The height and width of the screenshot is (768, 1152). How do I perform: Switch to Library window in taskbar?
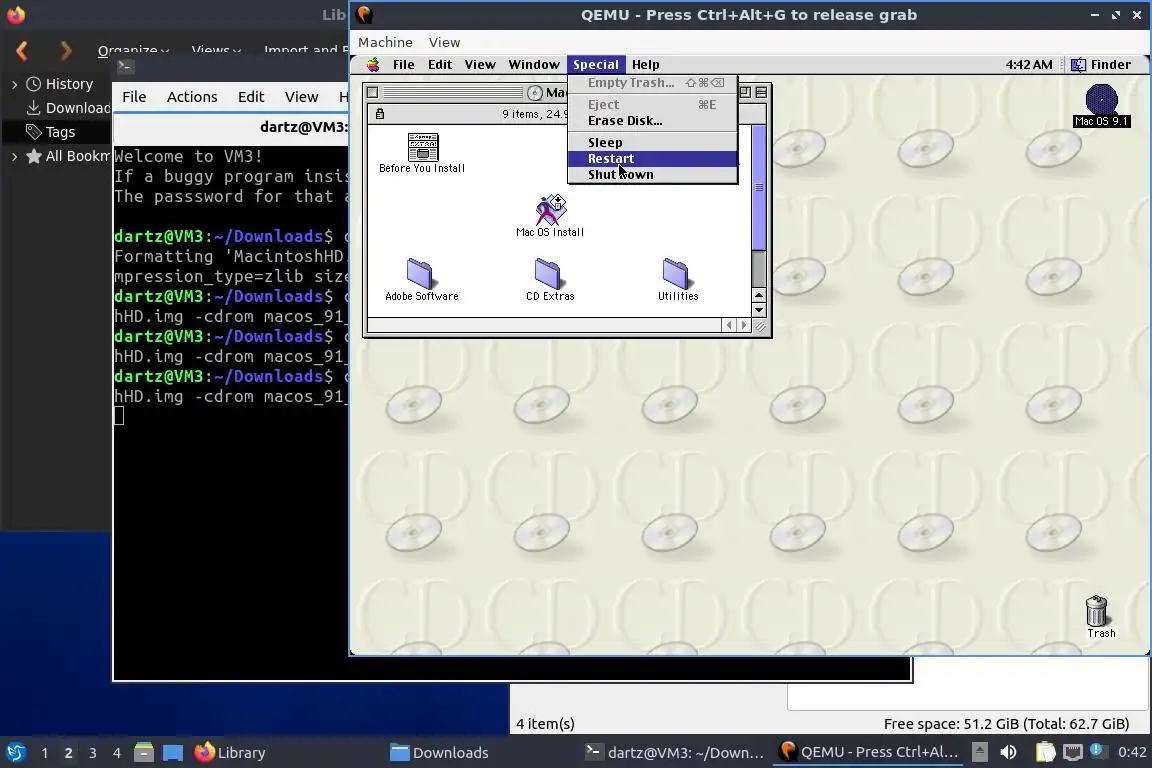(x=287, y=753)
